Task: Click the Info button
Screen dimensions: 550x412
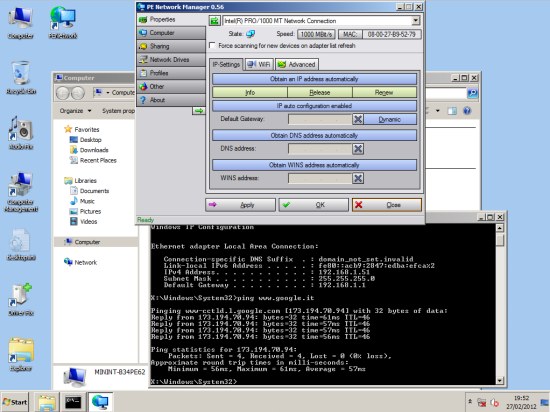Action: click(250, 93)
